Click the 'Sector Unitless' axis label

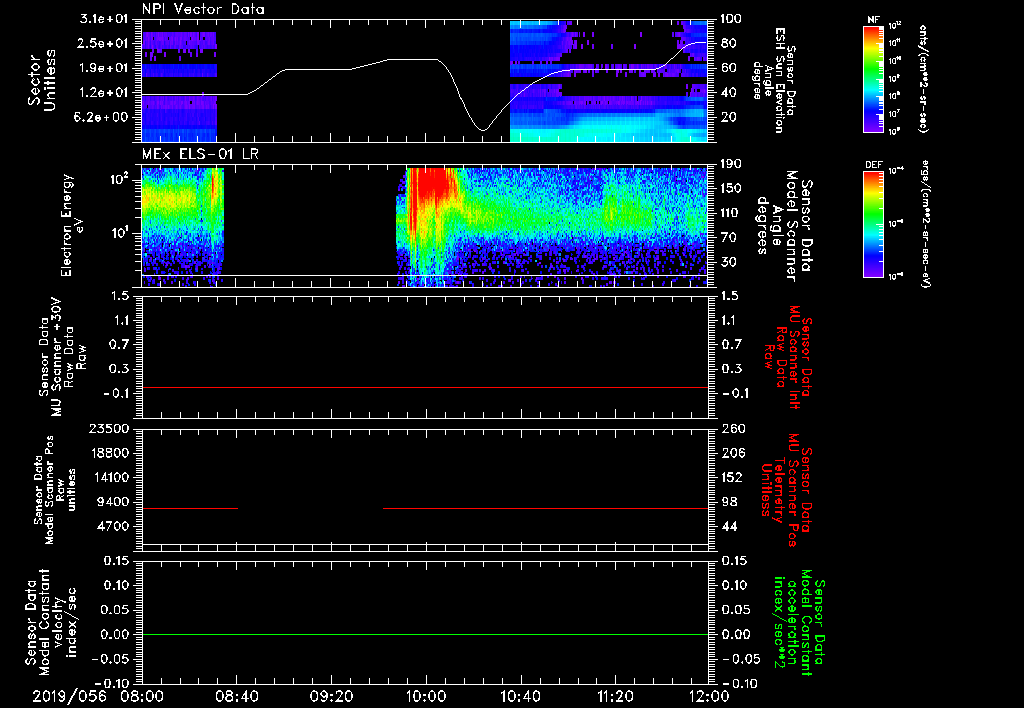[41, 80]
